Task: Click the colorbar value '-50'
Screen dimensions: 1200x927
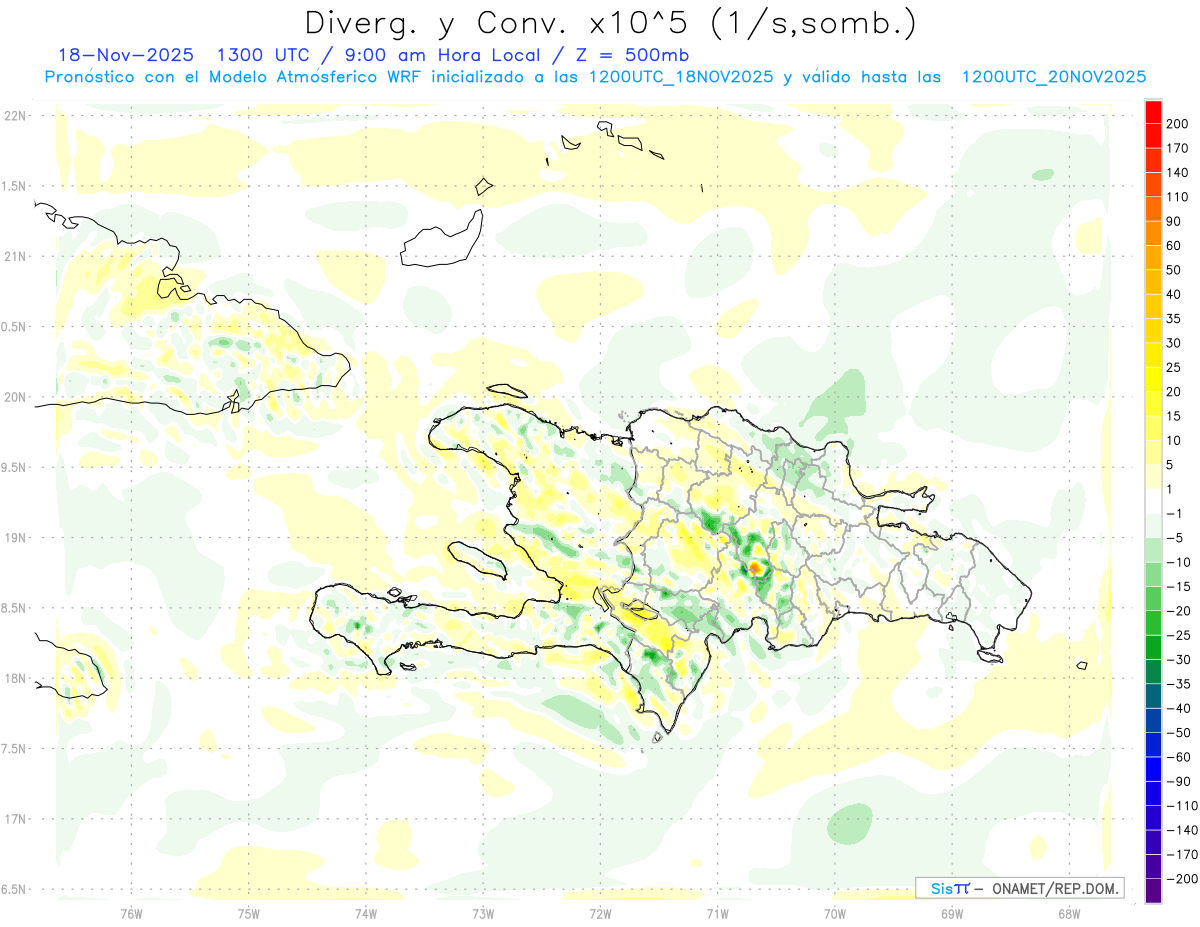Action: pos(1180,732)
